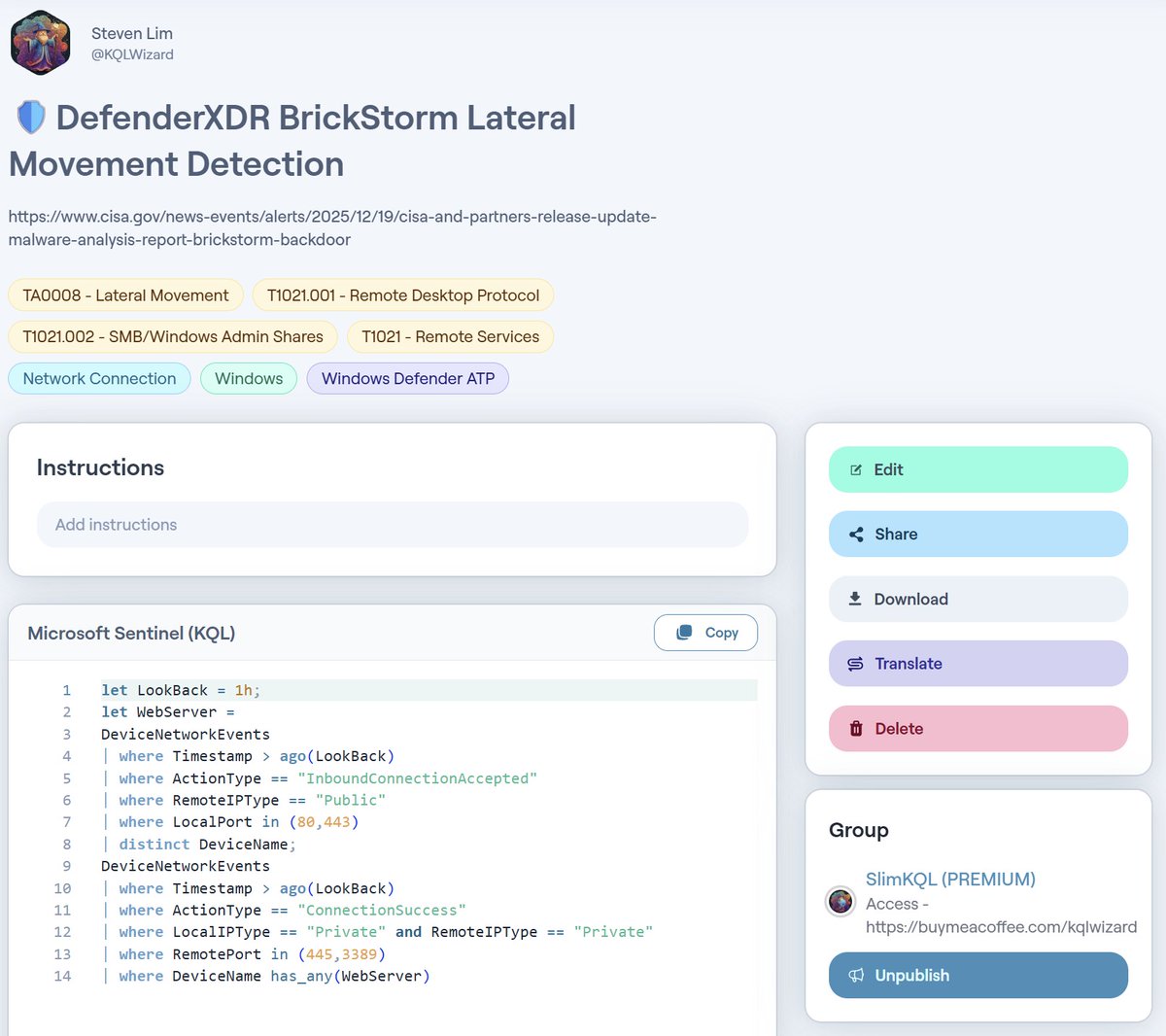Click the Windows Defender ATP tag
Image resolution: width=1166 pixels, height=1036 pixels.
408,378
